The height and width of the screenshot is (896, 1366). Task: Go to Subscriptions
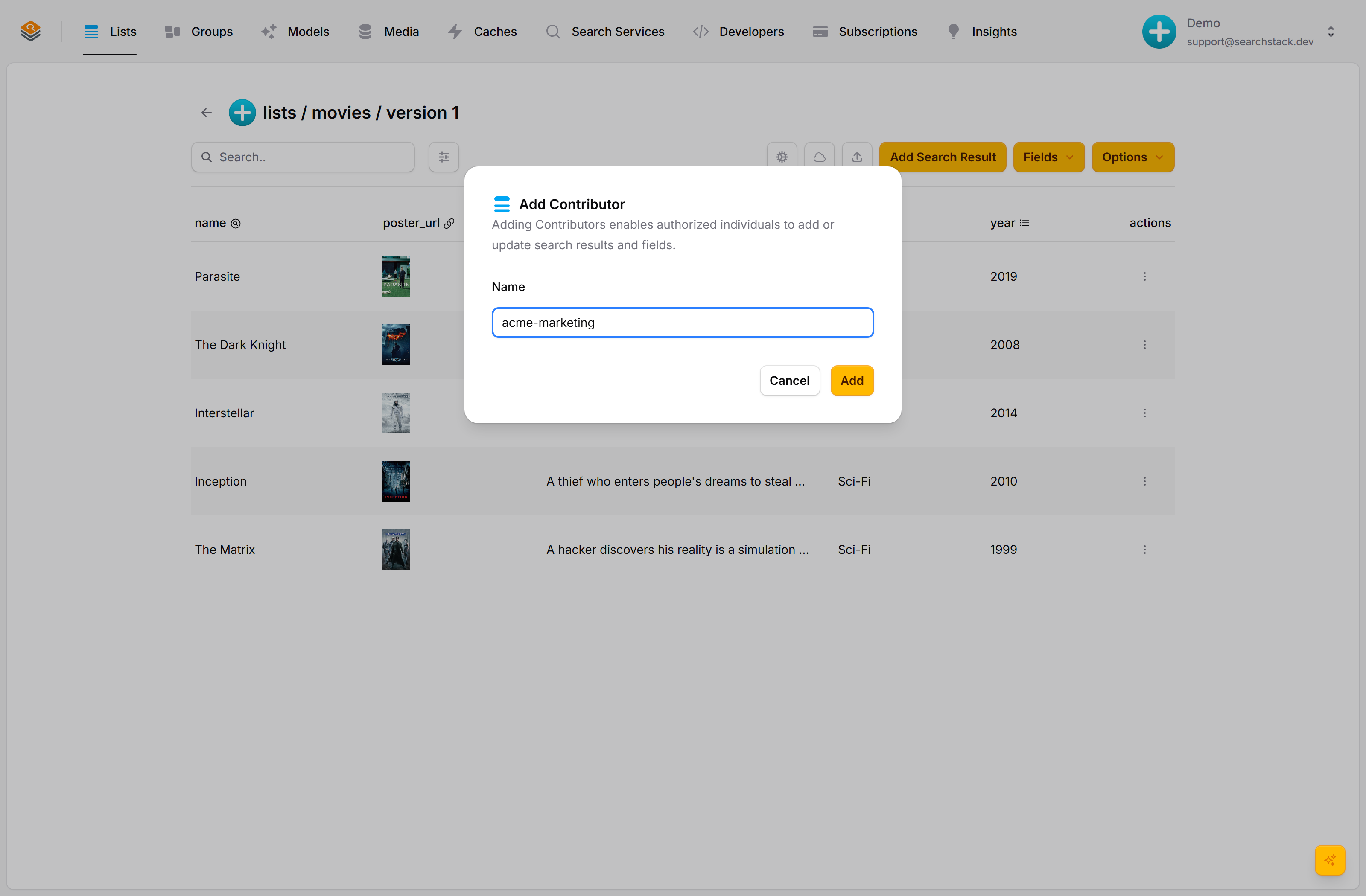pyautogui.click(x=864, y=32)
